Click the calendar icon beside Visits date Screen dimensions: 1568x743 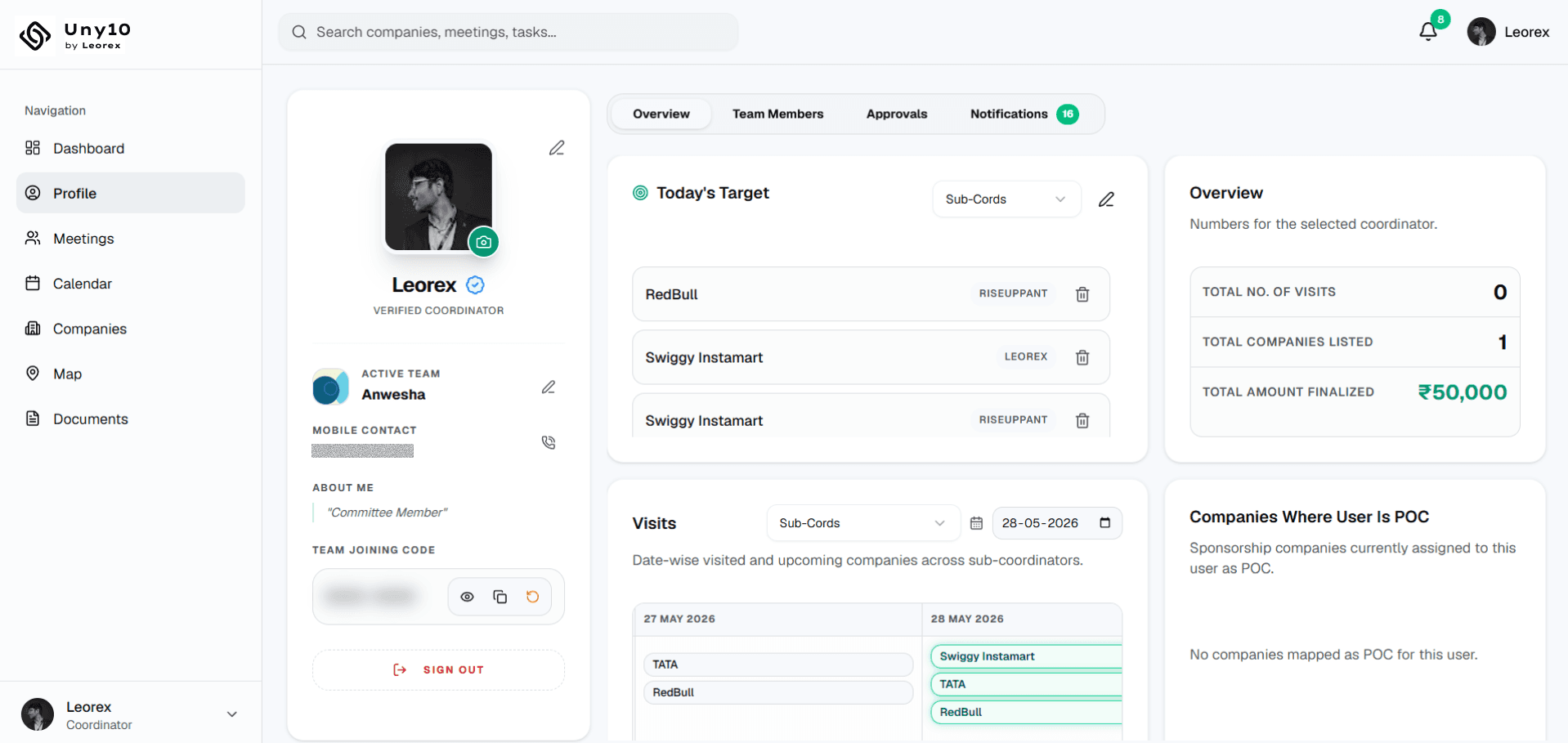tap(976, 523)
